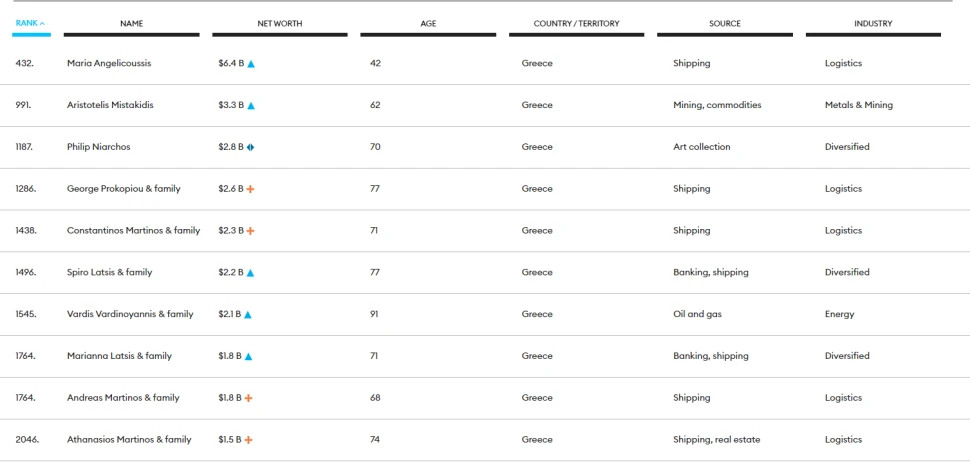Select the Name column header
This screenshot has height=476, width=970.
coord(131,24)
